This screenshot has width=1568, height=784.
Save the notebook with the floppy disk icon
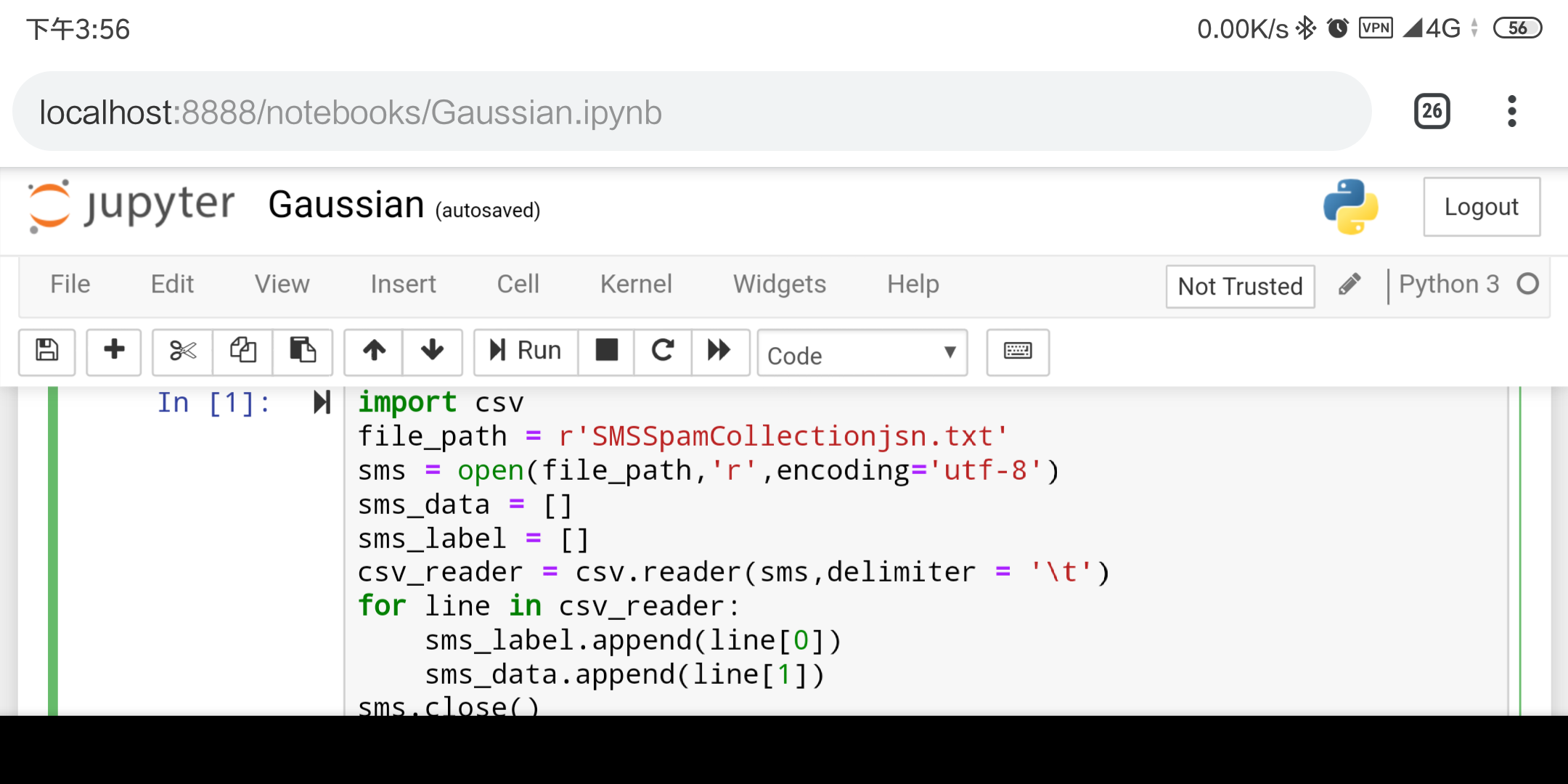click(47, 351)
